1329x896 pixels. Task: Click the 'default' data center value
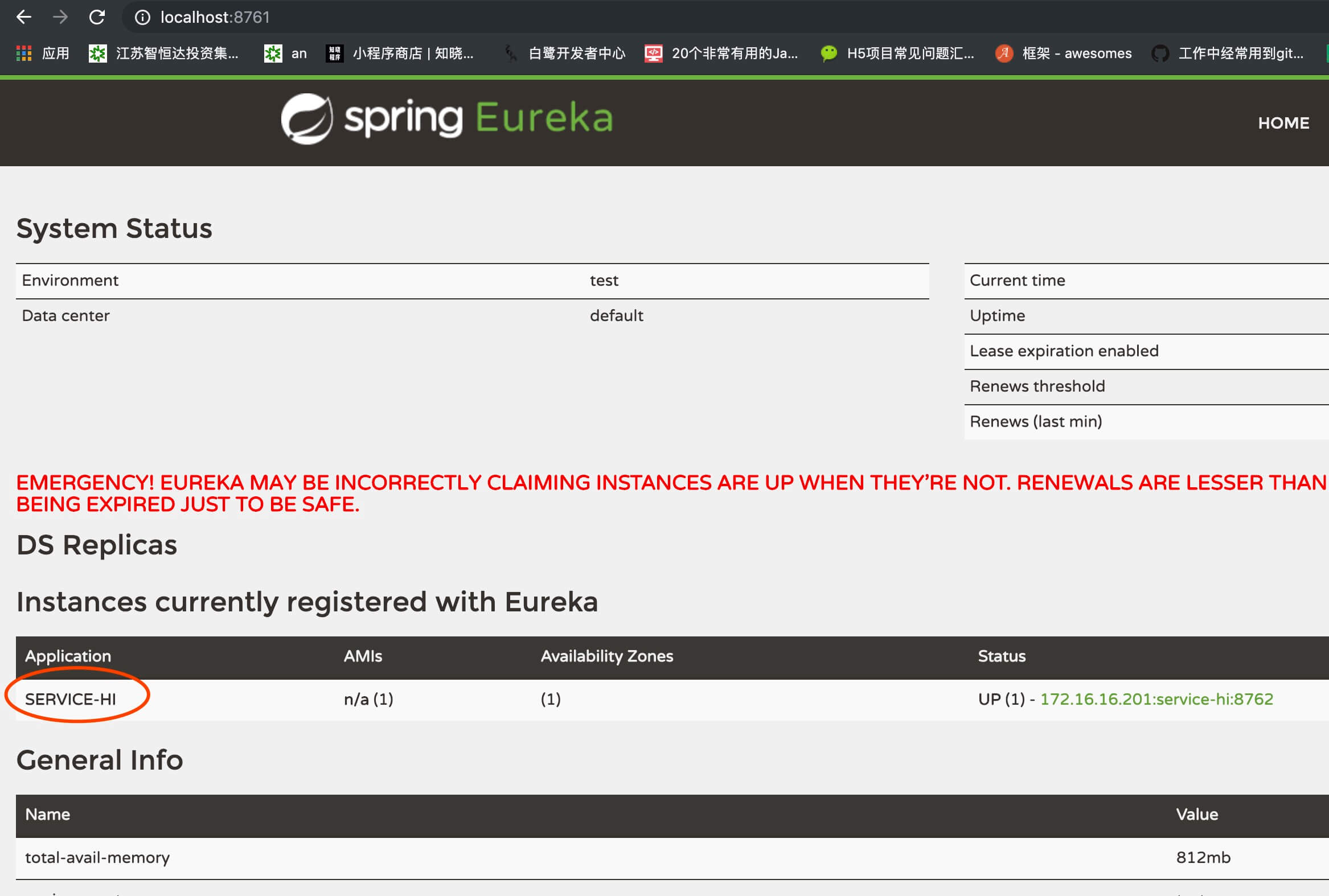coord(617,315)
